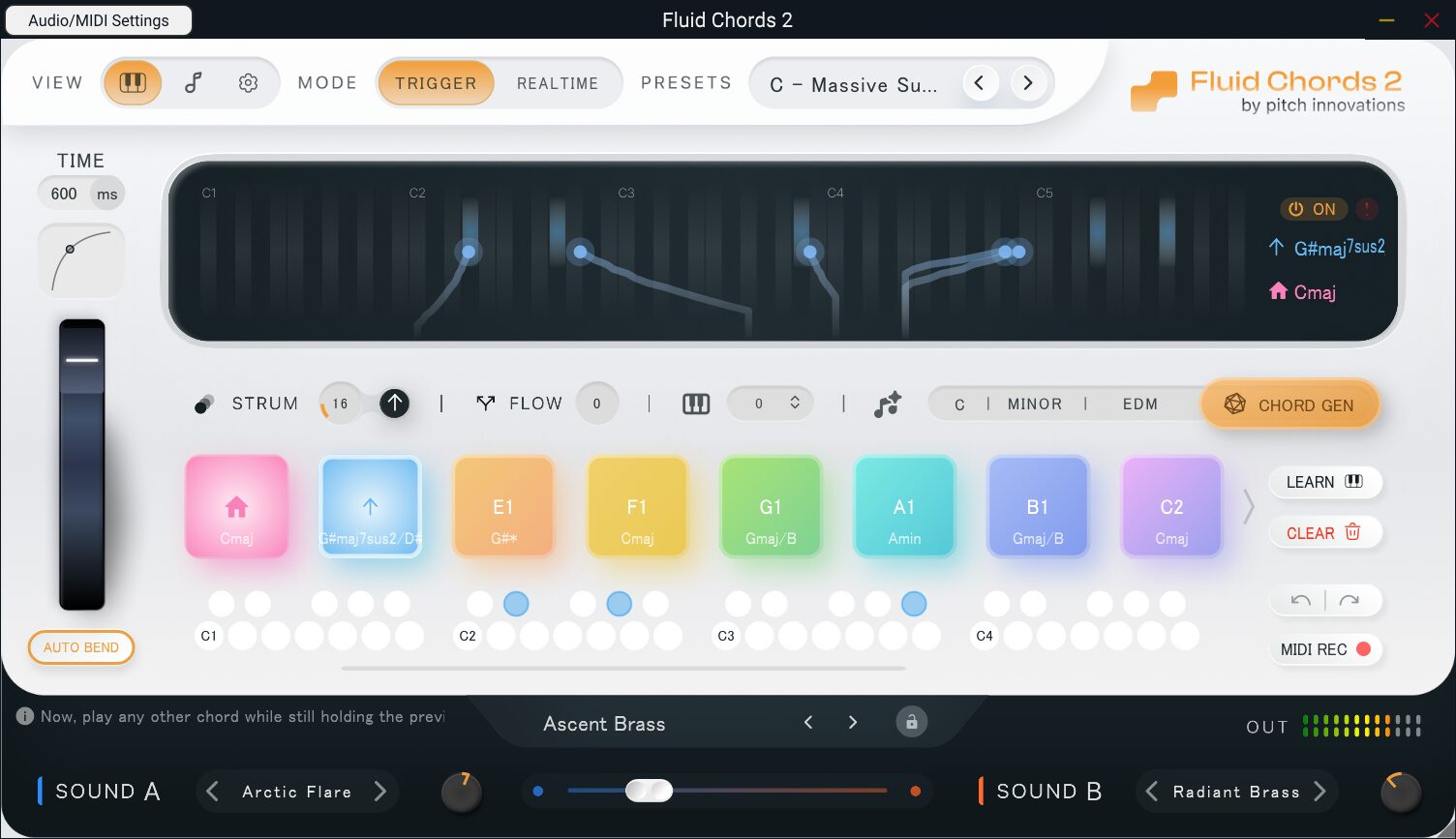Click the 600 time value field
Screen dimensions: 1456x839
pyautogui.click(x=64, y=194)
